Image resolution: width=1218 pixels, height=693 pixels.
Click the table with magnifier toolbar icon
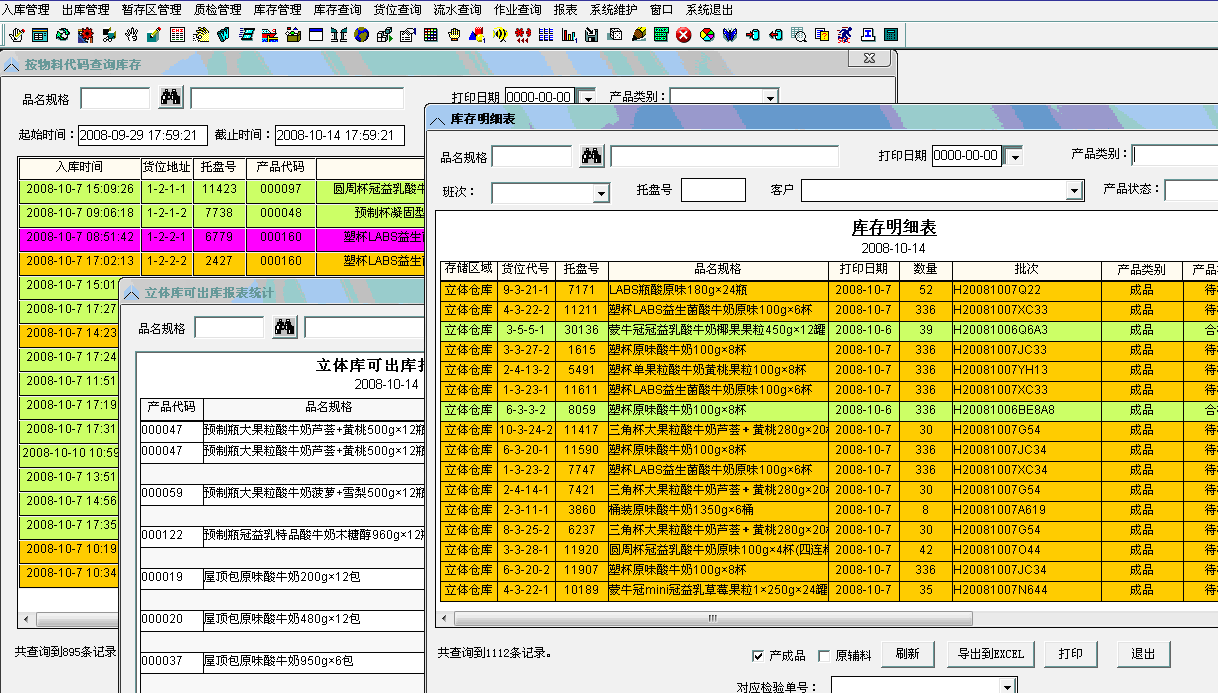pyautogui.click(x=799, y=35)
